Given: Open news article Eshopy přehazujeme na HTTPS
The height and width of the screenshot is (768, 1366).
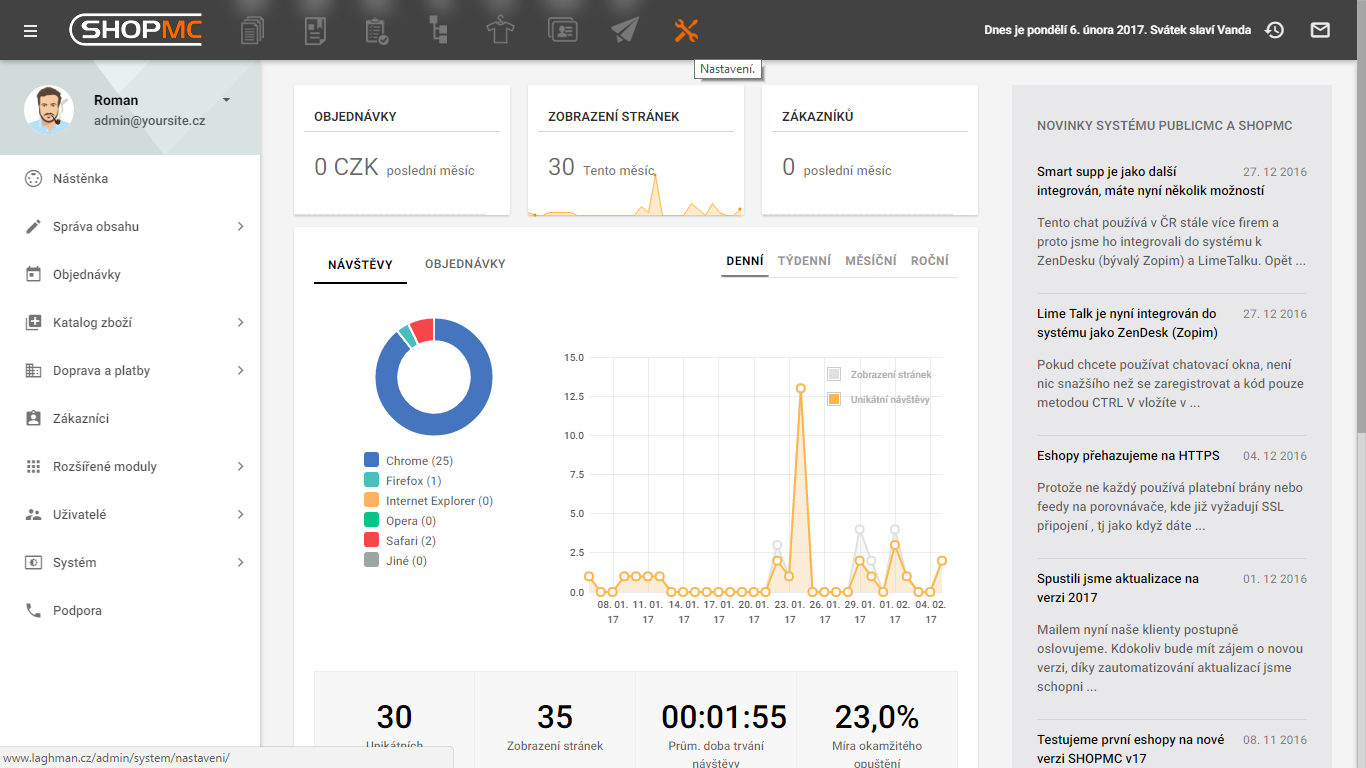Looking at the screenshot, I should tap(1128, 456).
